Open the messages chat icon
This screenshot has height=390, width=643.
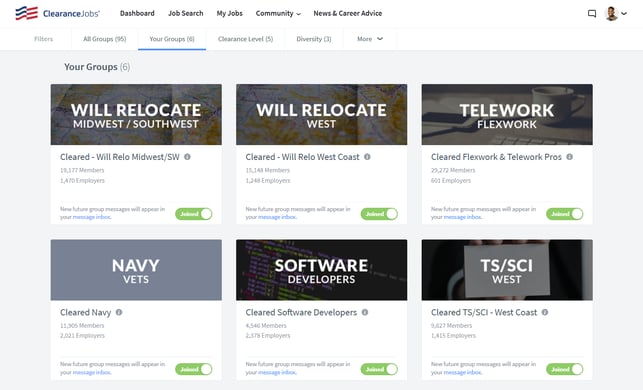[x=592, y=14]
